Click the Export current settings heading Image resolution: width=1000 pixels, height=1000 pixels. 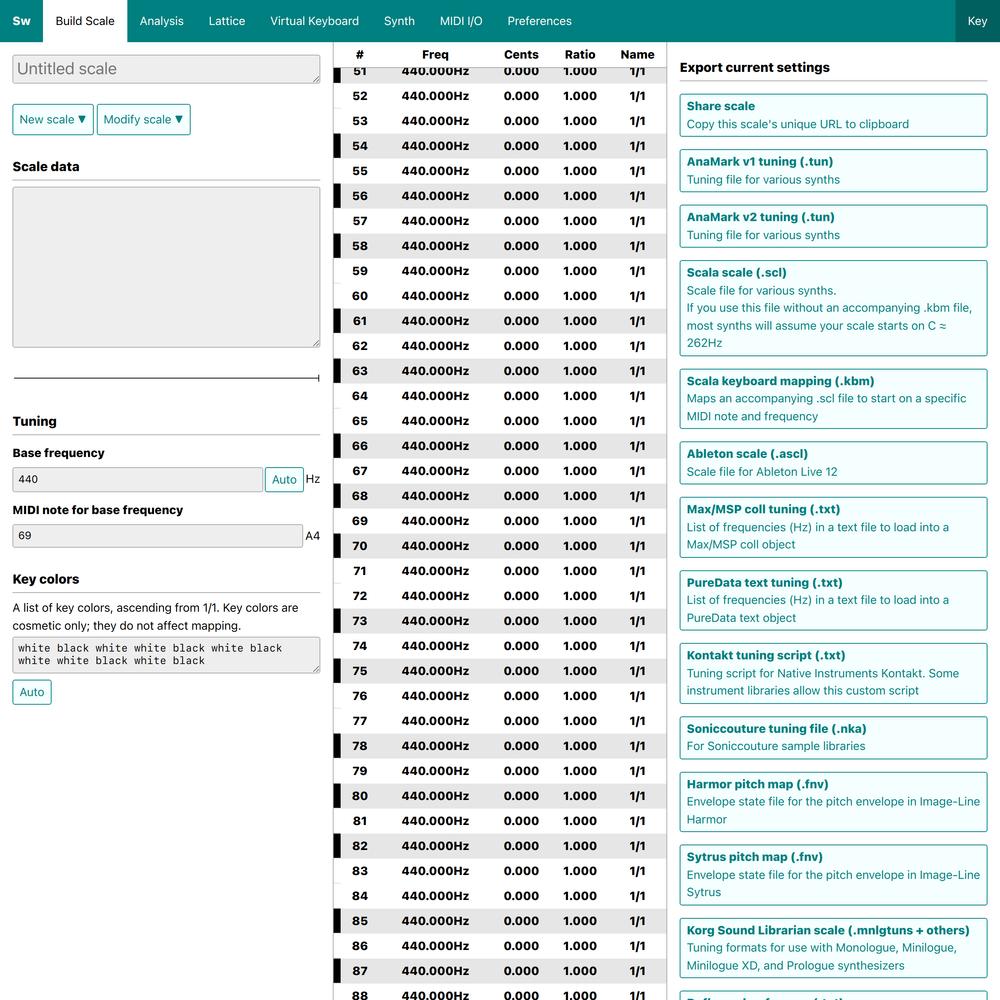pyautogui.click(x=754, y=68)
